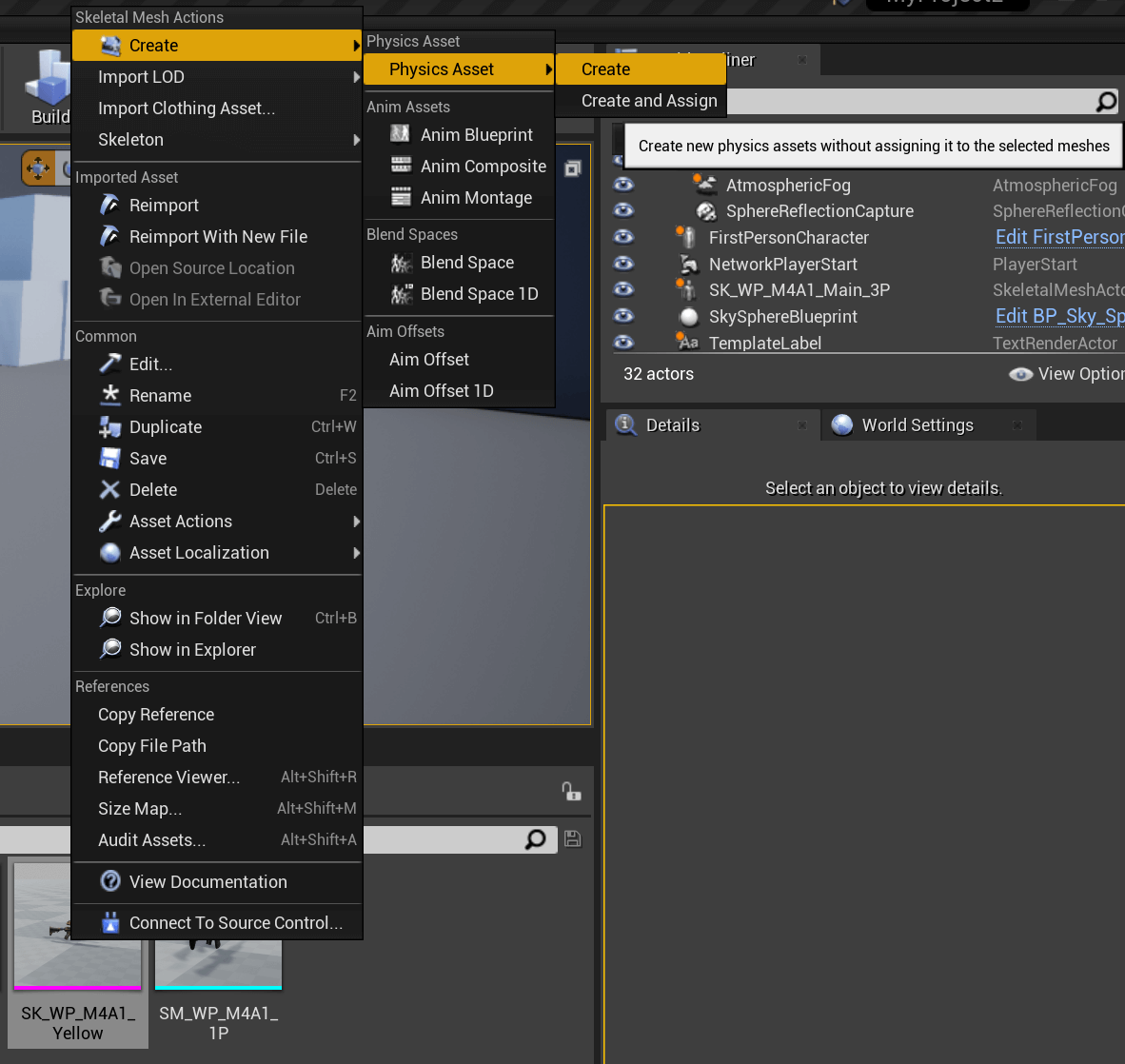Toggle visibility of SK_WP_M4A1_Main_3P

[x=623, y=290]
